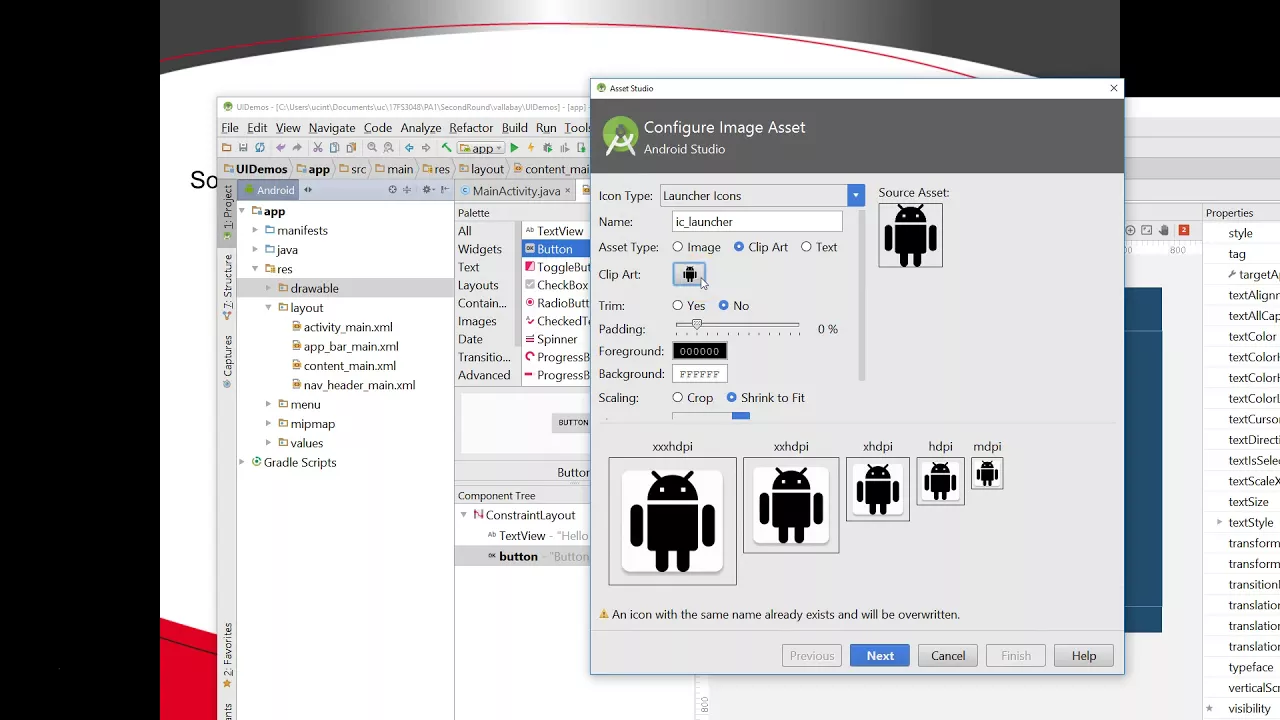Open the Navigate menu
This screenshot has height=720, width=1280.
click(332, 128)
